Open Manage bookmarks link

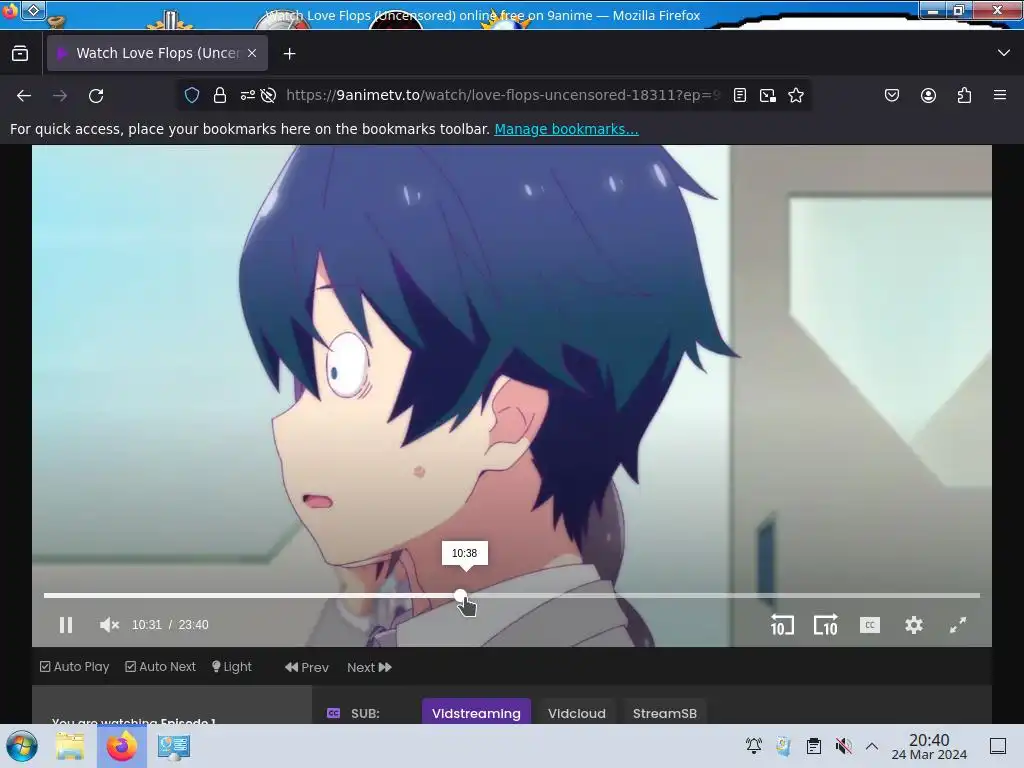[566, 129]
